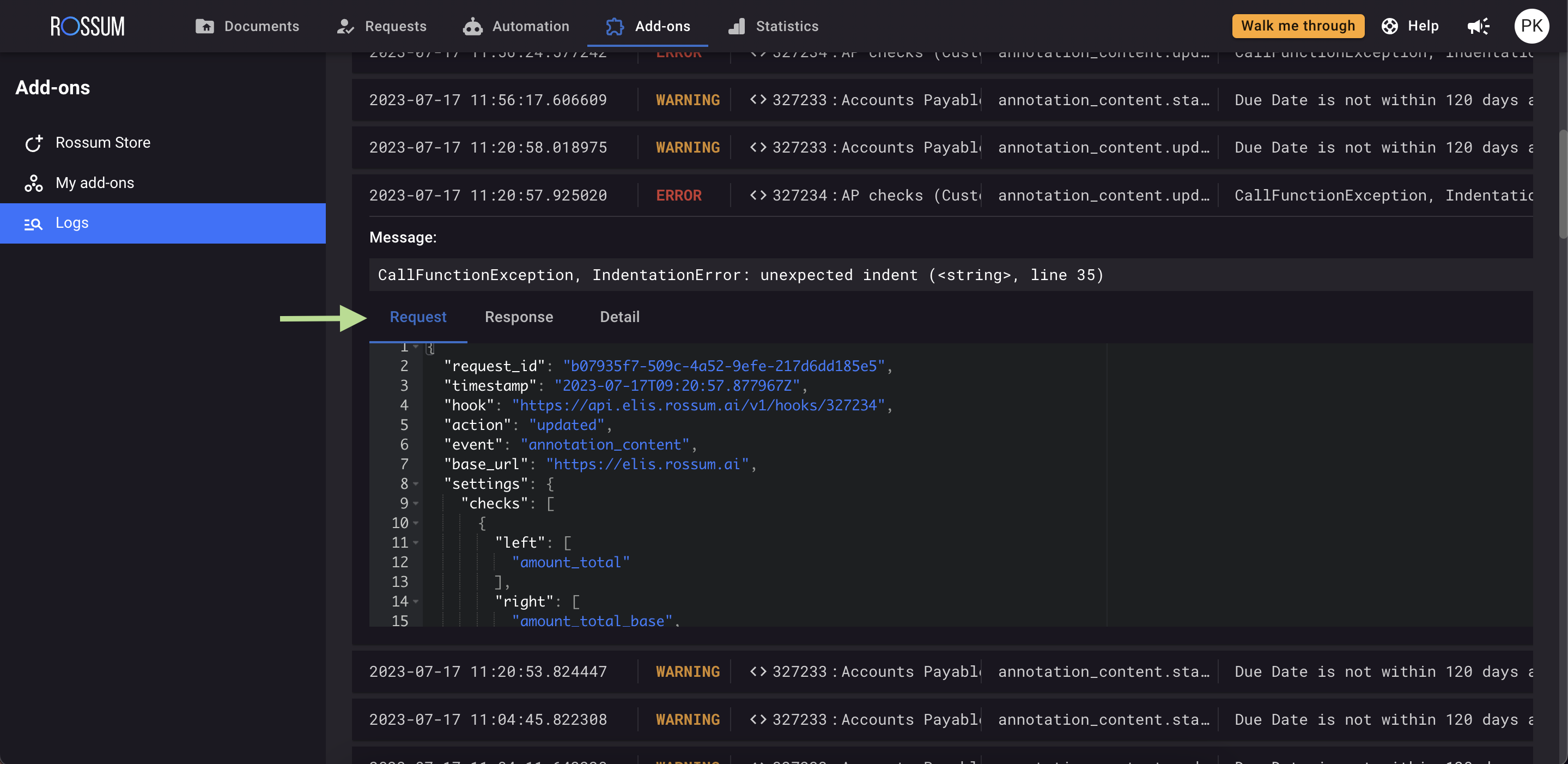1568x764 pixels.
Task: Switch to the Response tab
Action: [519, 317]
